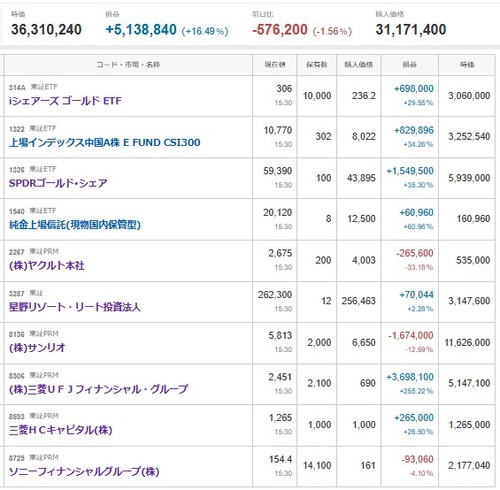This screenshot has height=490, width=500.
Task: Click current price 262,300
Action: tap(275, 295)
